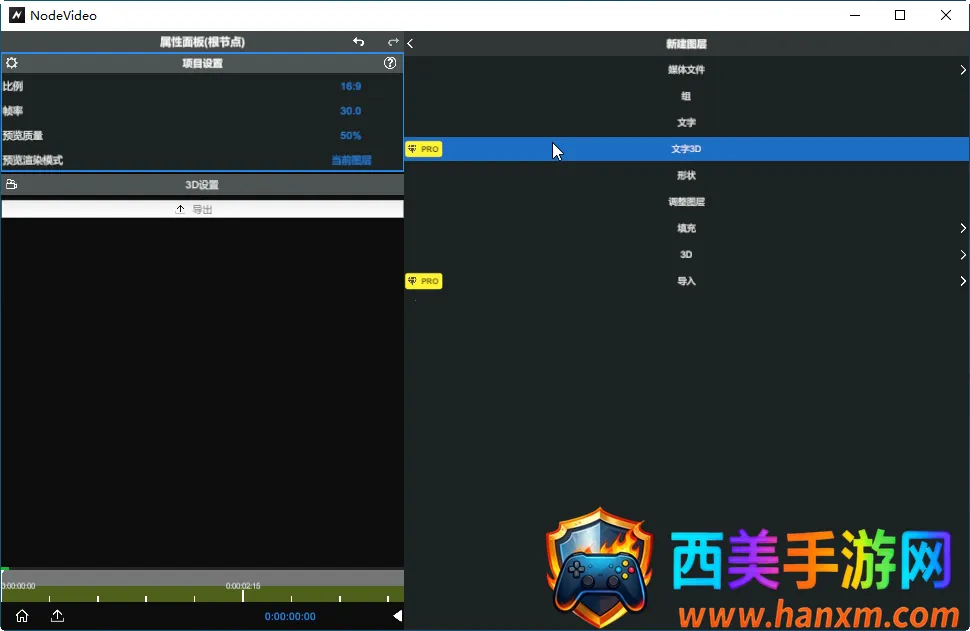Select 文字 from the new layer menu
Image resolution: width=970 pixels, height=631 pixels.
pos(686,123)
